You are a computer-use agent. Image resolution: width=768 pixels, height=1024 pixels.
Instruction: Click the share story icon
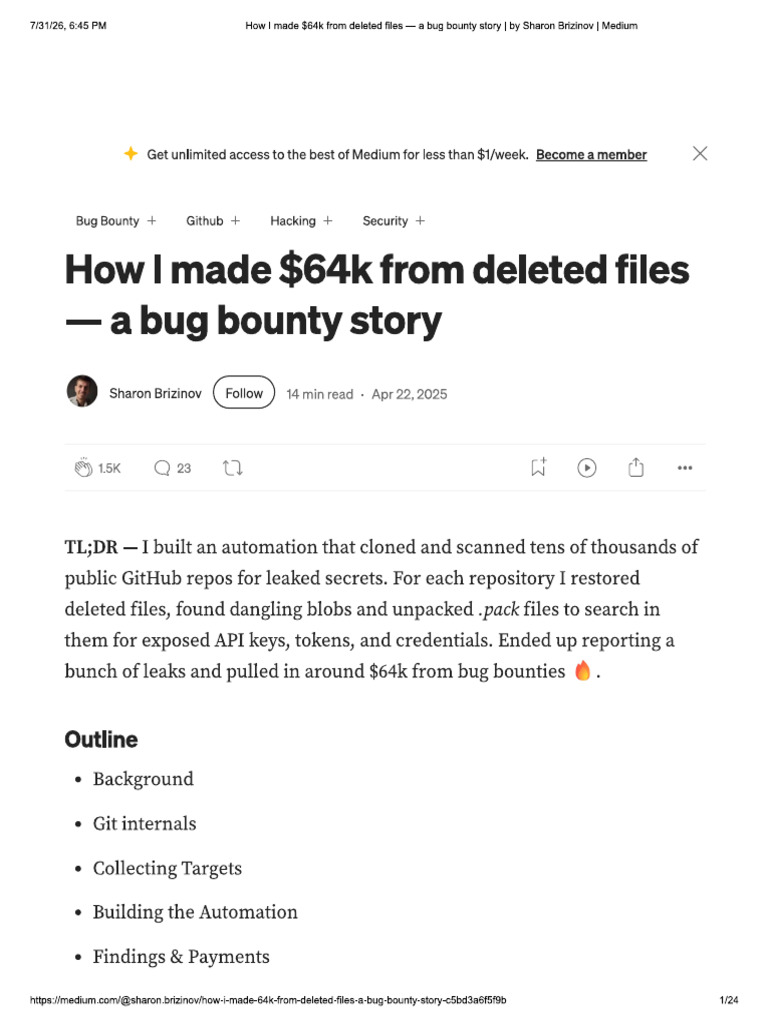[x=635, y=467]
